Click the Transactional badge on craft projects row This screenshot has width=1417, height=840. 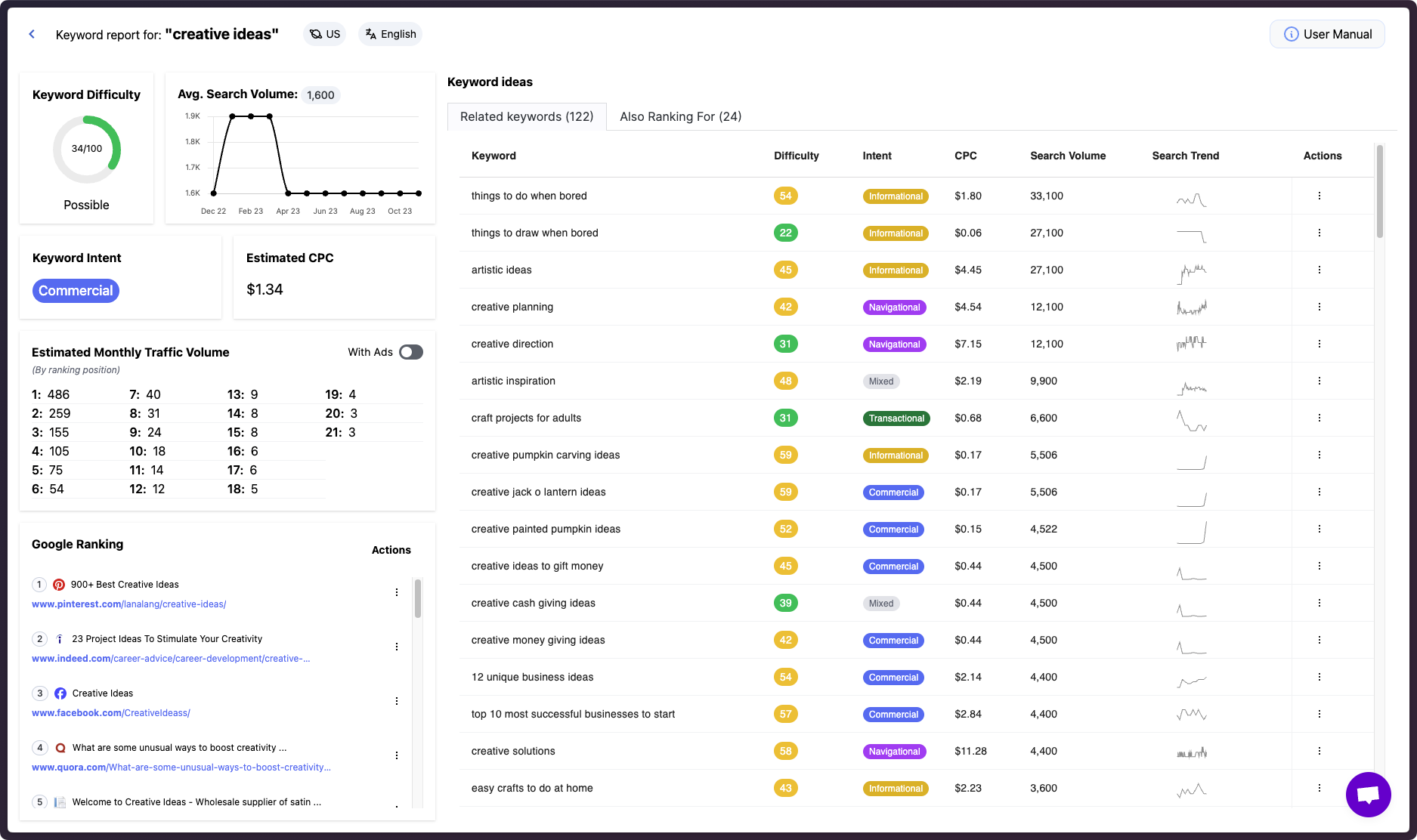896,418
